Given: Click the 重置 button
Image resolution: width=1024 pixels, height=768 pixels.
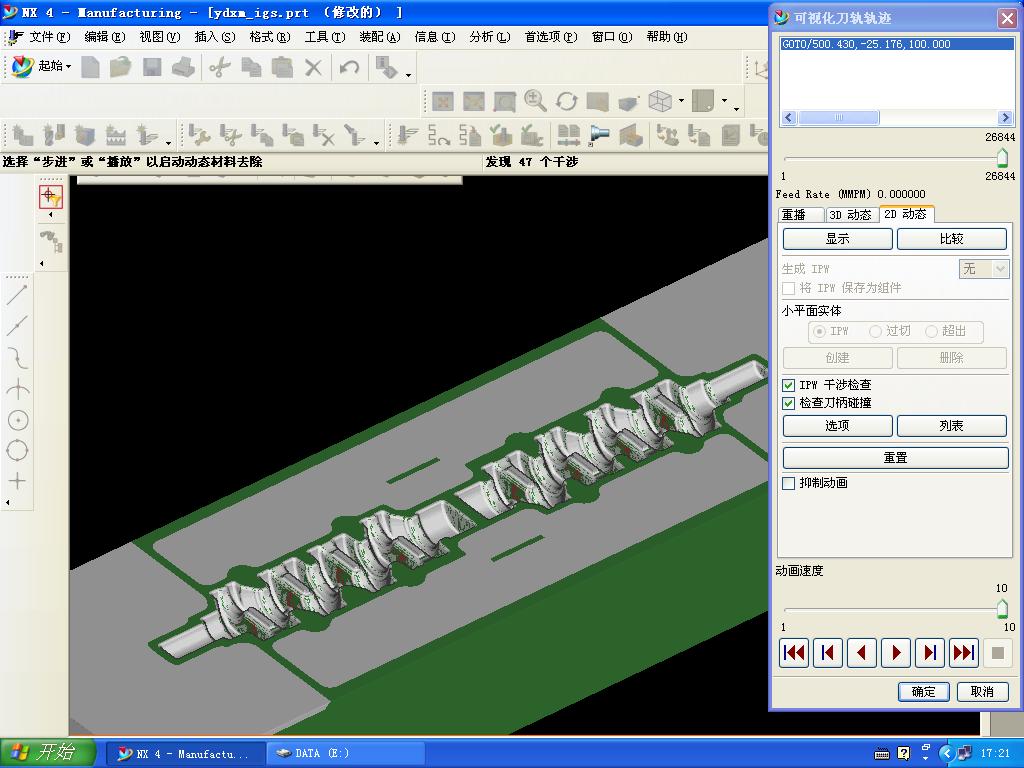Looking at the screenshot, I should pyautogui.click(x=895, y=457).
